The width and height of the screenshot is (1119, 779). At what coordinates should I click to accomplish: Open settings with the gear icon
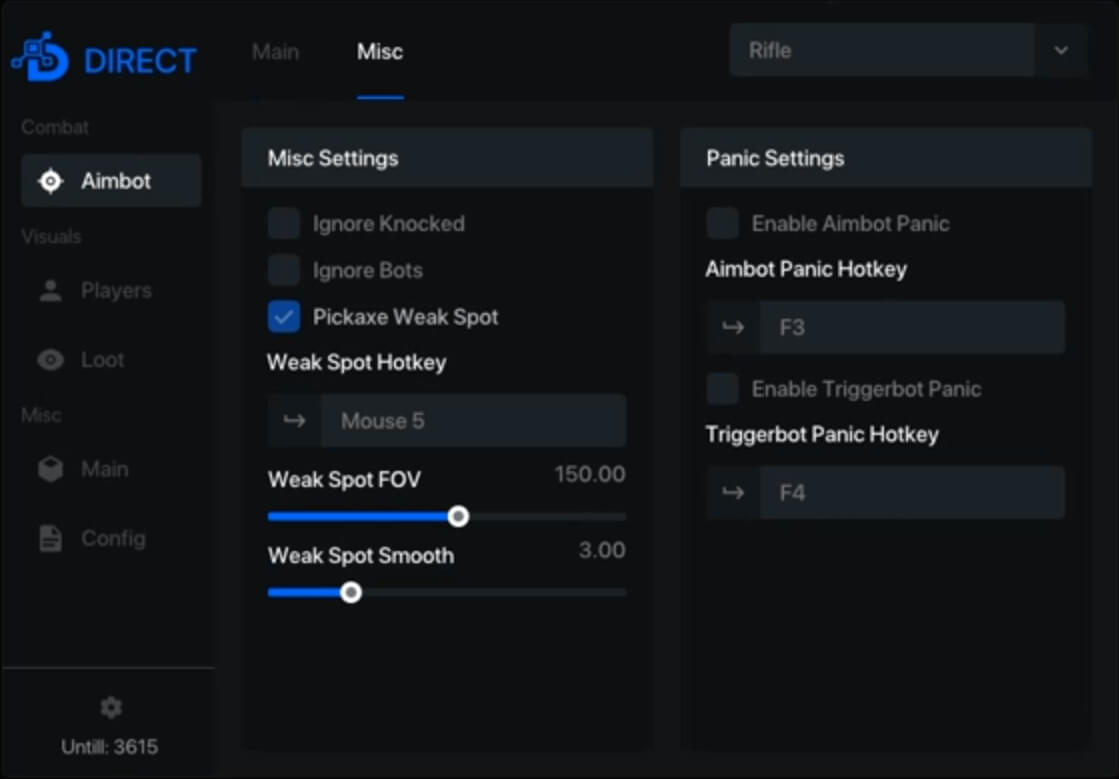coord(111,708)
